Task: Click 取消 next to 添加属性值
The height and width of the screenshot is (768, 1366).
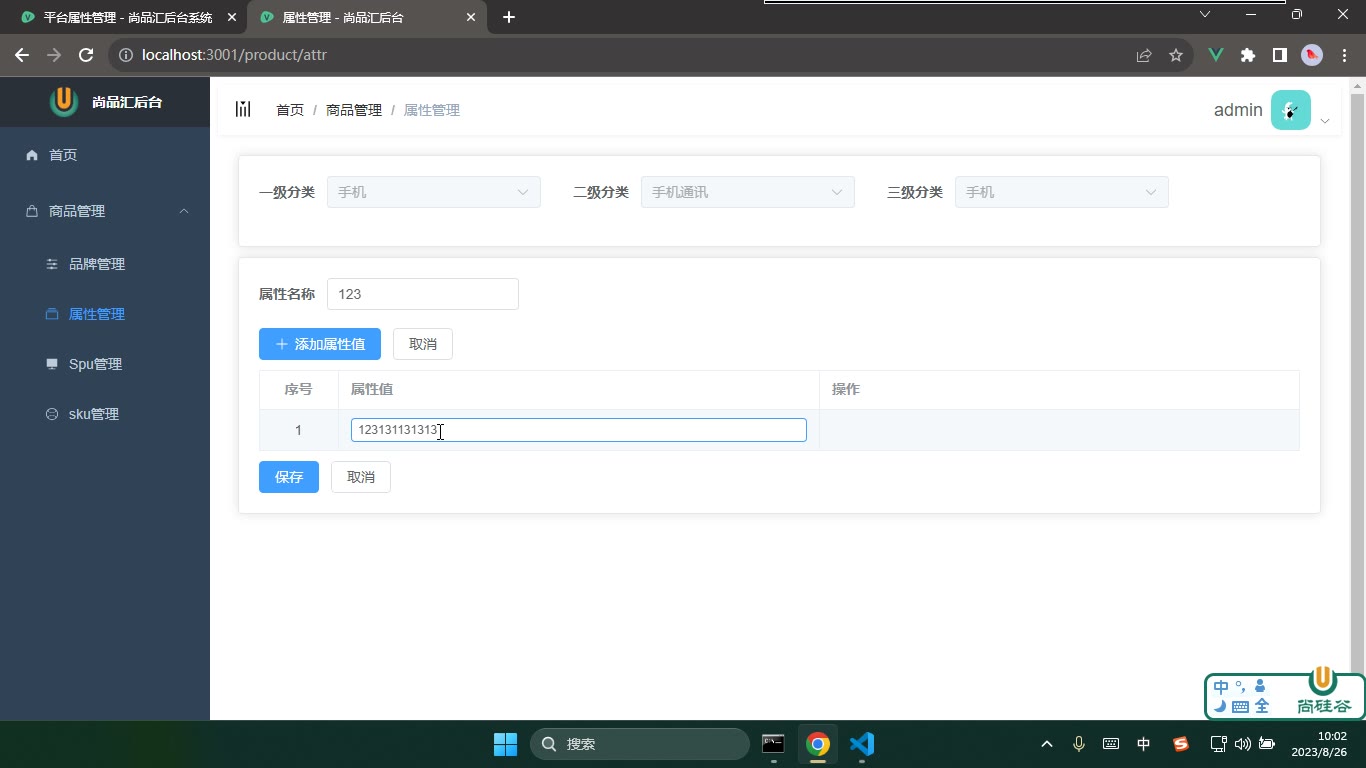Action: (x=423, y=344)
